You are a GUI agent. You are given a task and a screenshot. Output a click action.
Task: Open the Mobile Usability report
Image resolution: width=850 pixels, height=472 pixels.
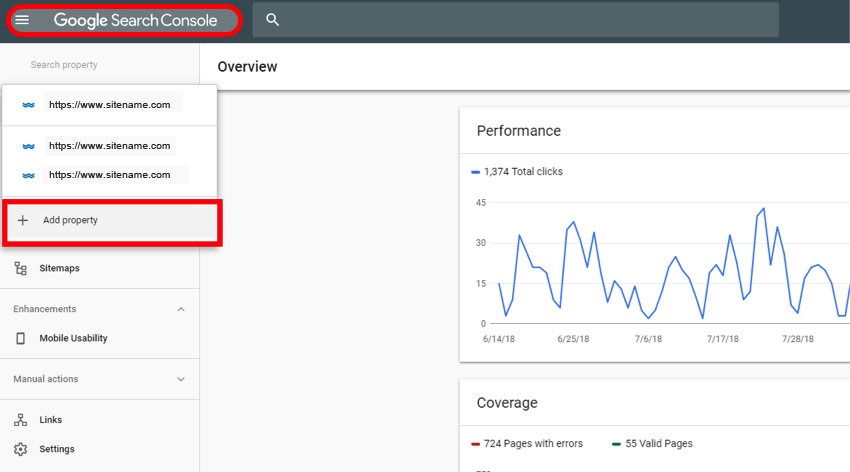(73, 338)
